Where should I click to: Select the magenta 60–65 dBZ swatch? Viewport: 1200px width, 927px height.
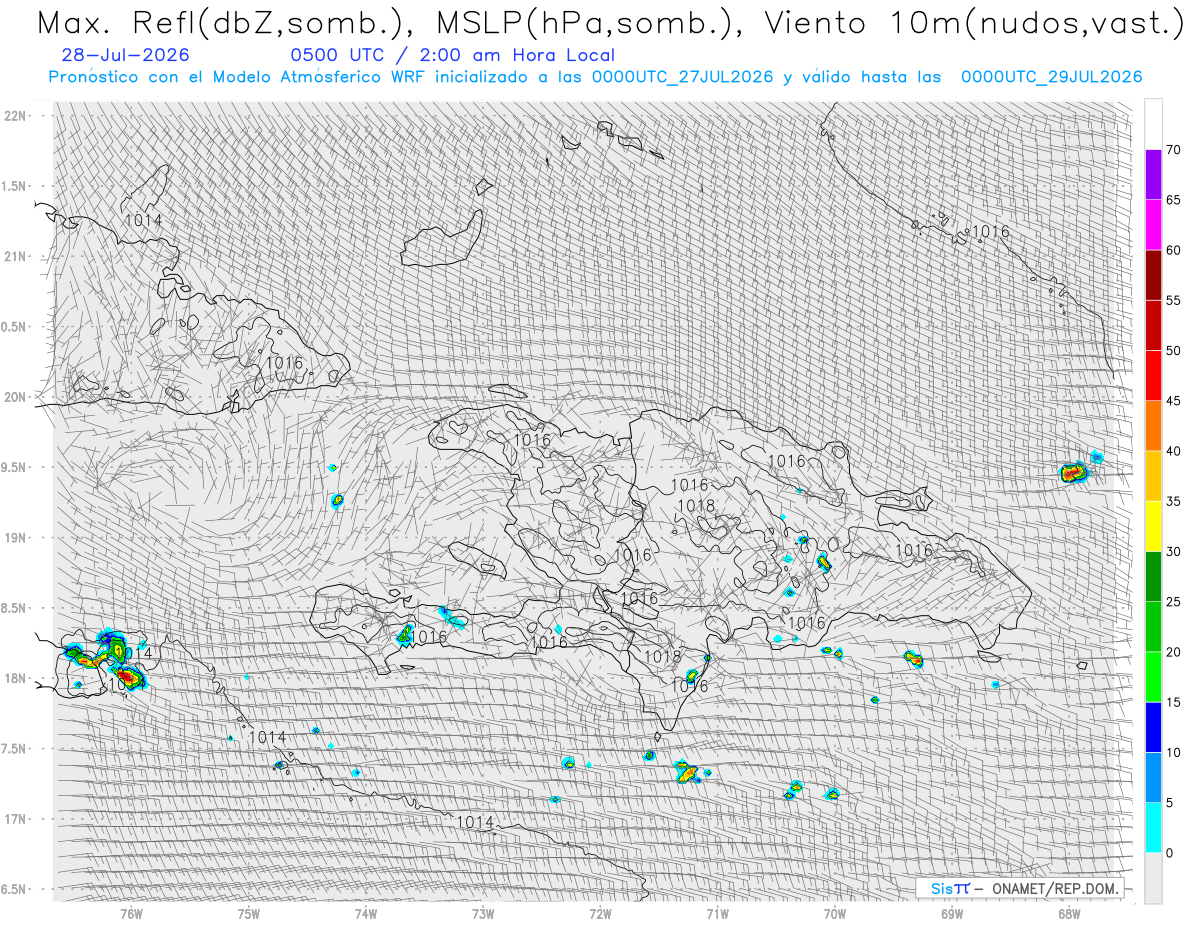tap(1154, 225)
